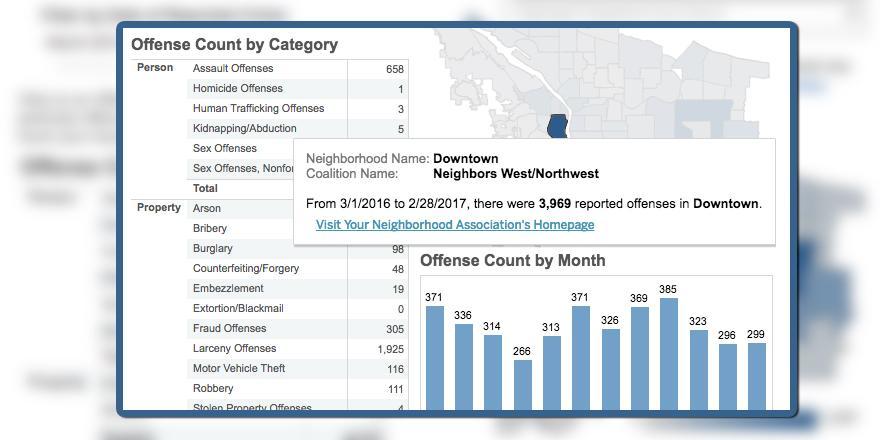Screen dimensions: 880x440
Task: Select the bar labeled 299
Action: click(x=757, y=377)
